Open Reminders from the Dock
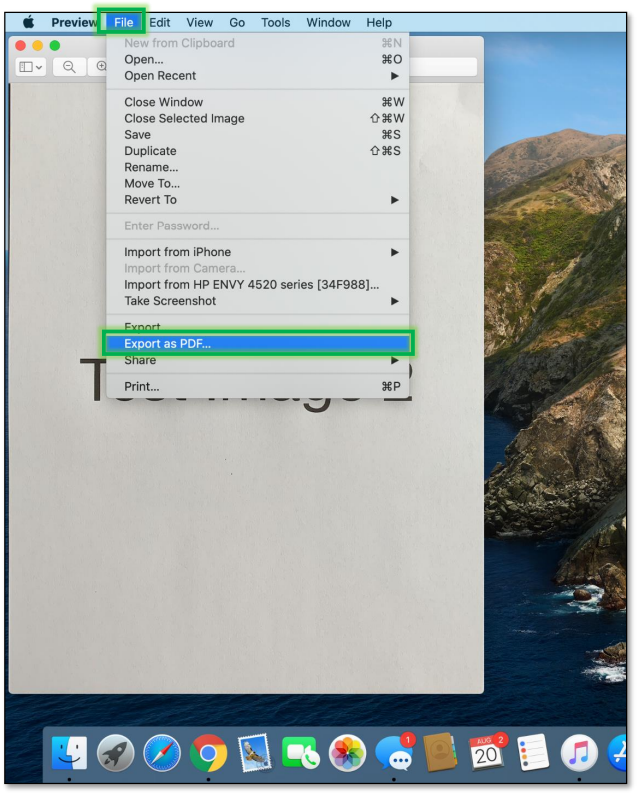637x793 pixels. [x=533, y=753]
